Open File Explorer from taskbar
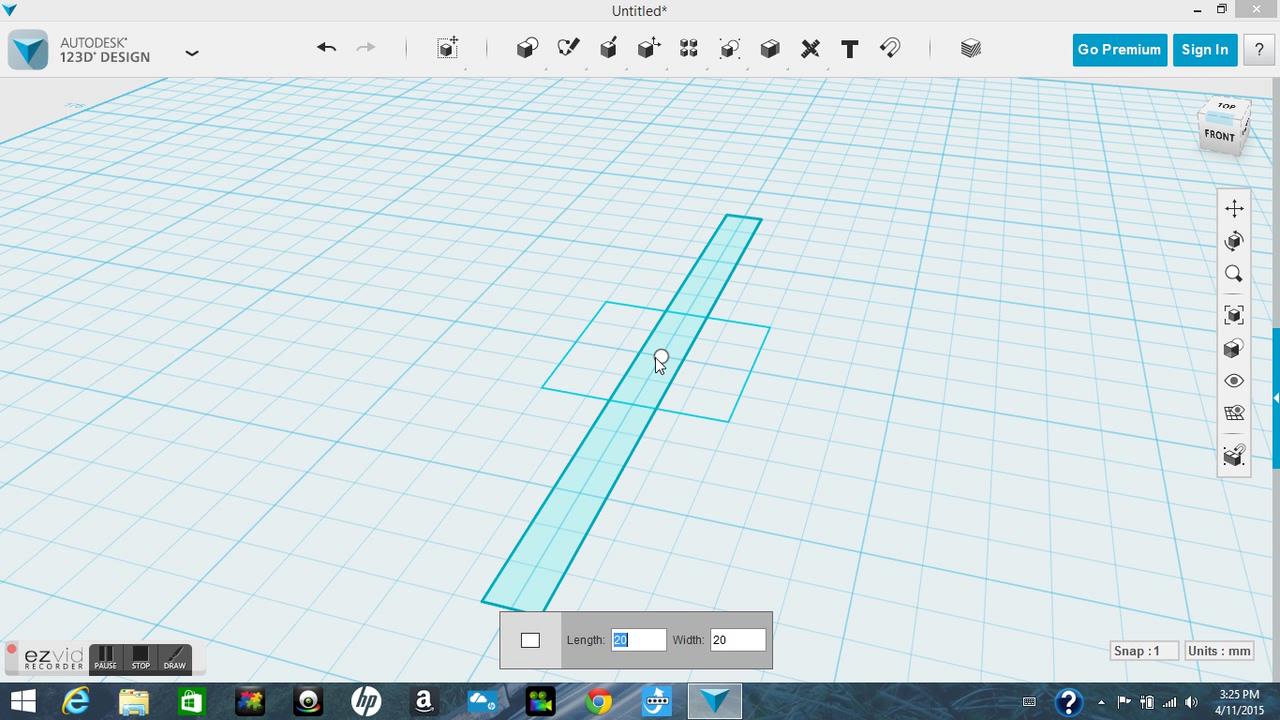The width and height of the screenshot is (1280, 720). pos(134,702)
